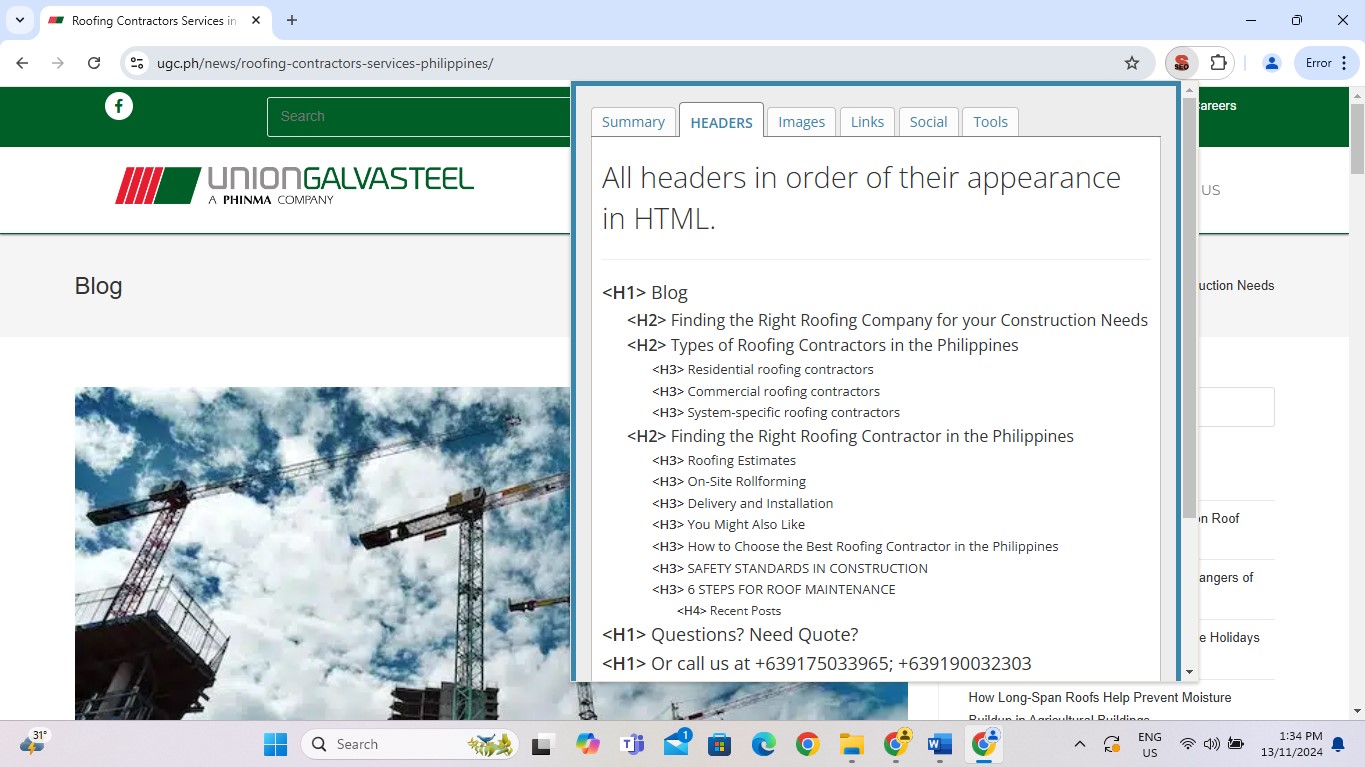Click the 'Roofing Estimates' H3 entry
Screen dimensions: 1365x767
point(724,460)
